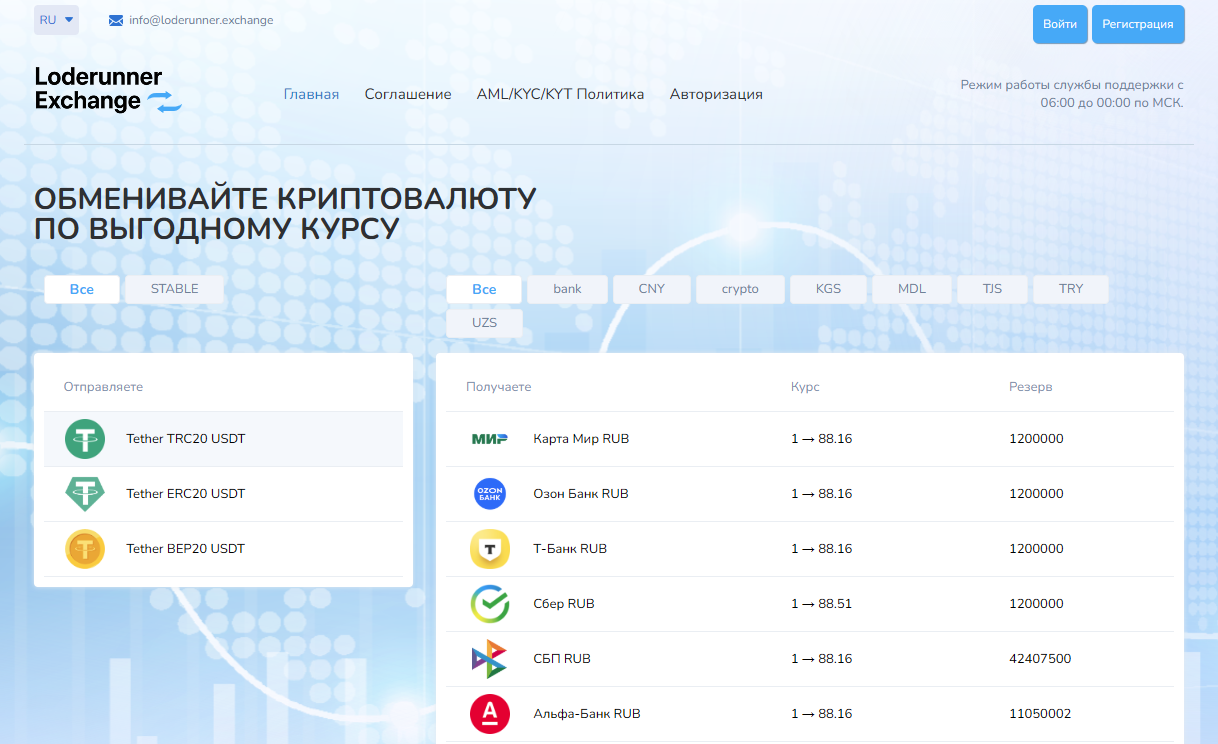Click the Loderunner Exchange logo
This screenshot has height=744, width=1218.
108,89
